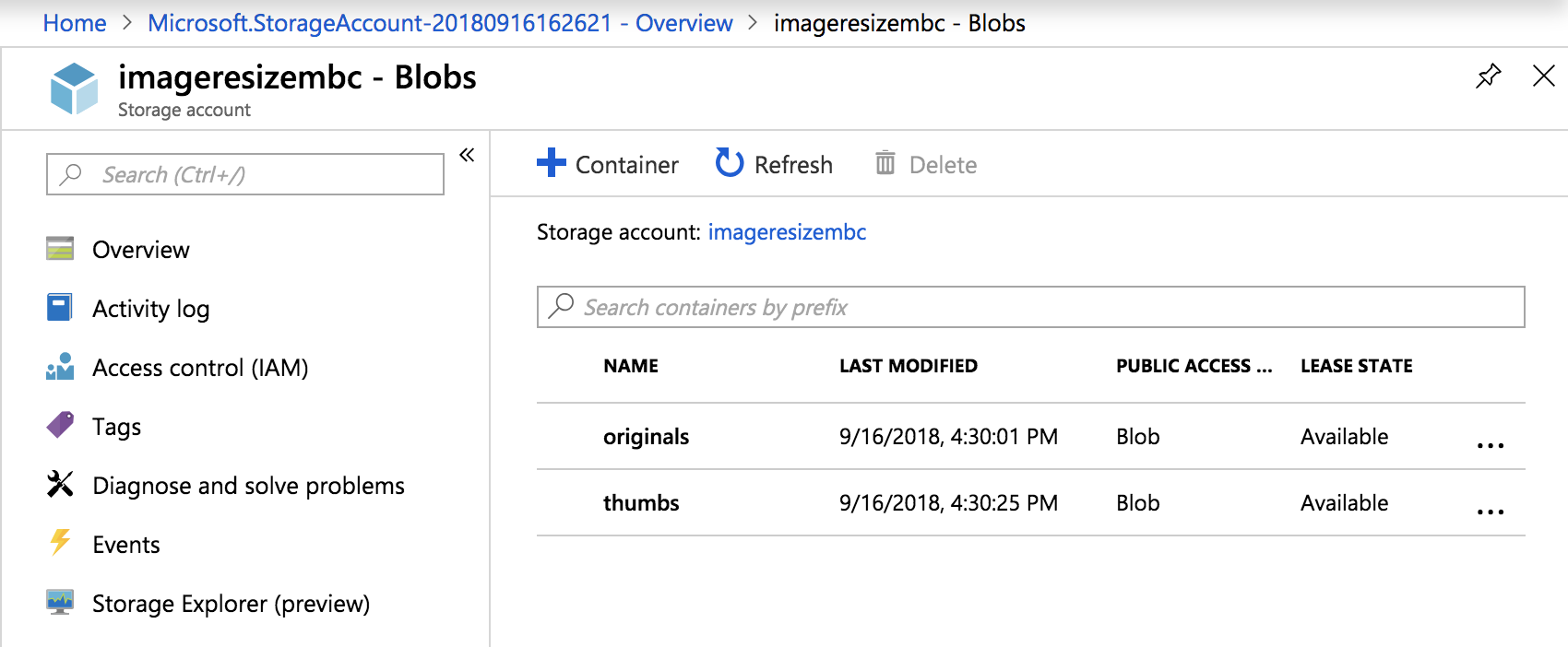Open Storage Explorer (preview) from sidebar
1568x647 pixels.
231,604
